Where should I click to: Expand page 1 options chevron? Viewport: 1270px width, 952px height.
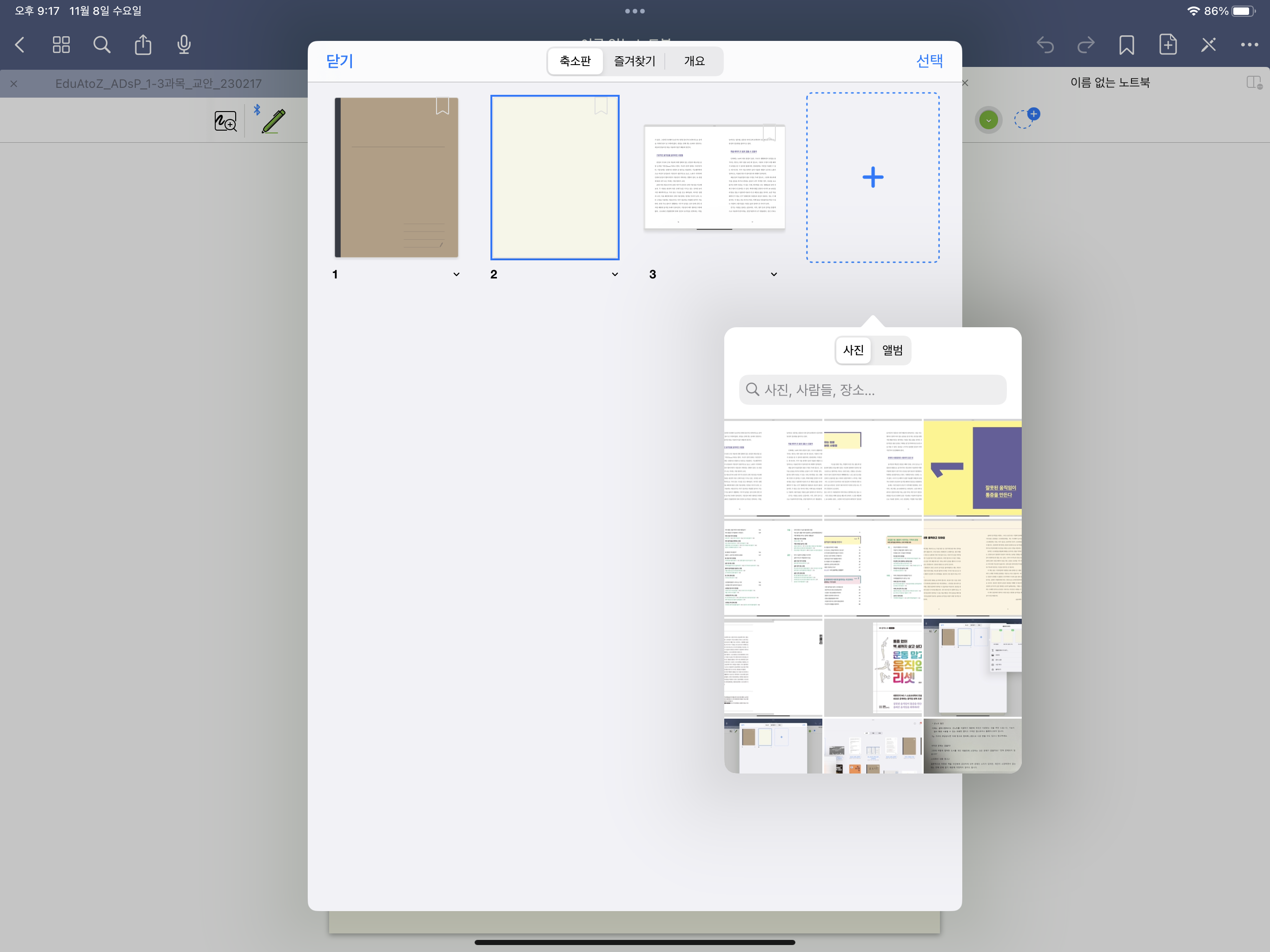click(456, 274)
